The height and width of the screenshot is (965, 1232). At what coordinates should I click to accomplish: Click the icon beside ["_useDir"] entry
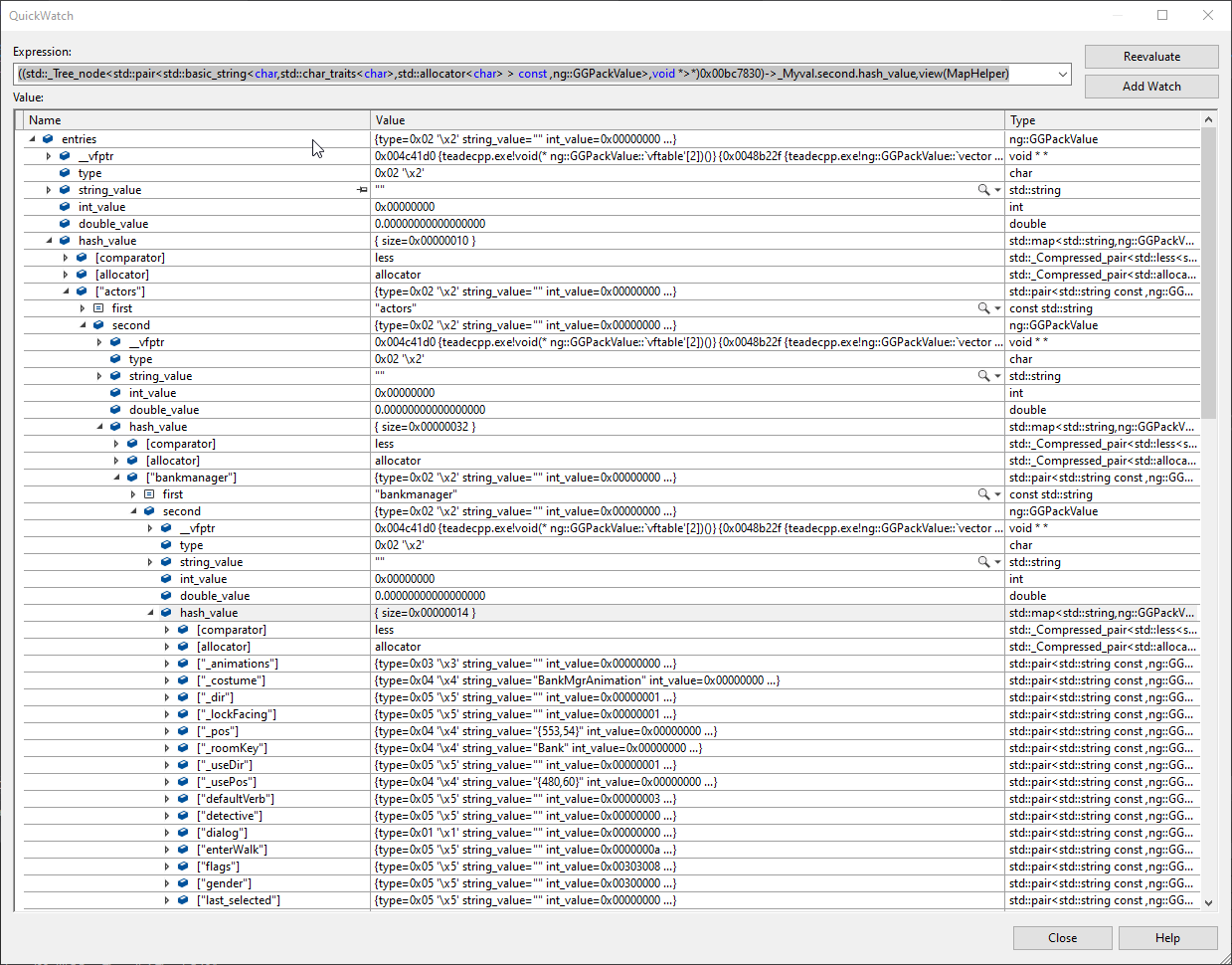tap(183, 765)
